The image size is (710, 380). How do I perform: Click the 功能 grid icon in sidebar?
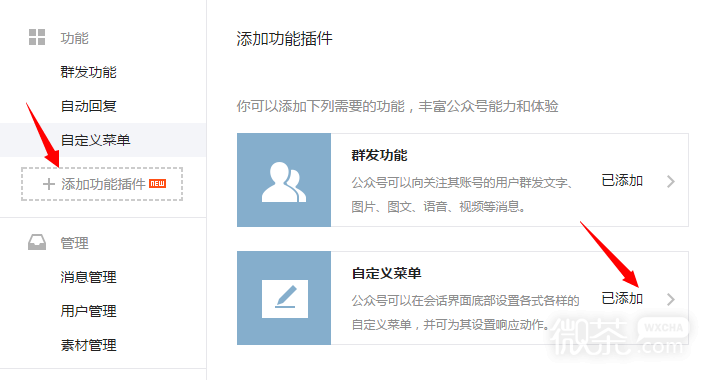[x=37, y=37]
